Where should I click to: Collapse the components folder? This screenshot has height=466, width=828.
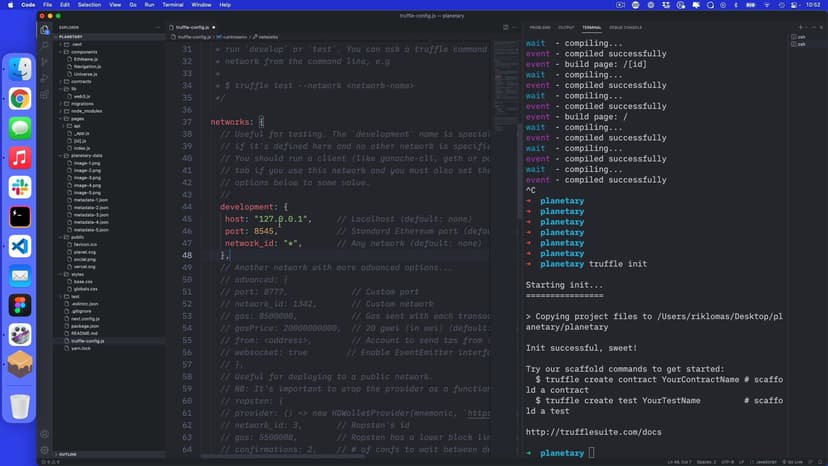[x=84, y=51]
